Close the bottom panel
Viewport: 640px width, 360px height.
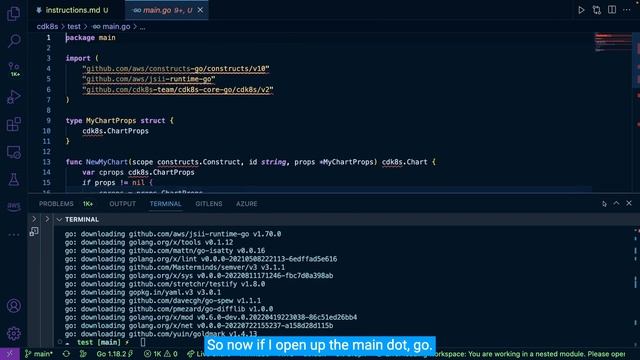(629, 203)
